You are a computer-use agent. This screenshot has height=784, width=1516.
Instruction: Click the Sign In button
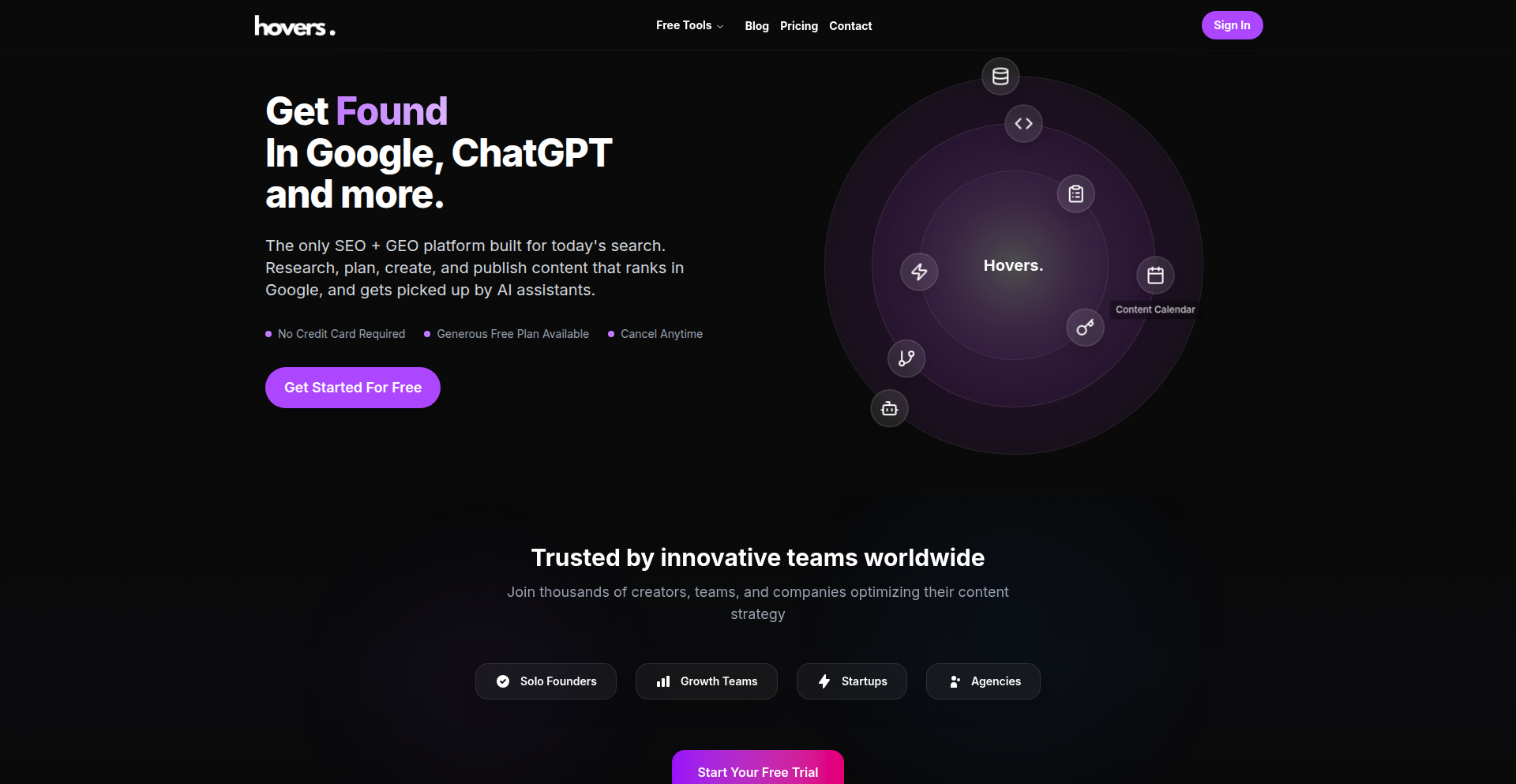(1232, 25)
